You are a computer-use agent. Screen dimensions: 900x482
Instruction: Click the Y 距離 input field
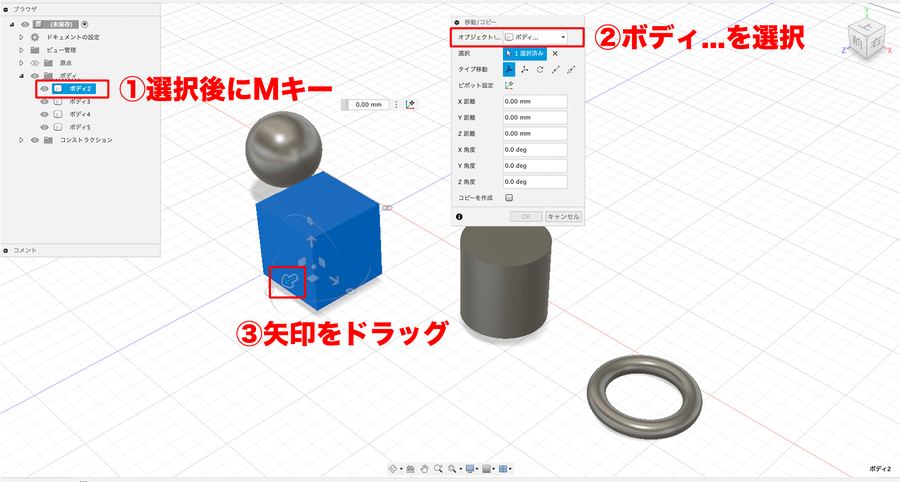(x=535, y=118)
